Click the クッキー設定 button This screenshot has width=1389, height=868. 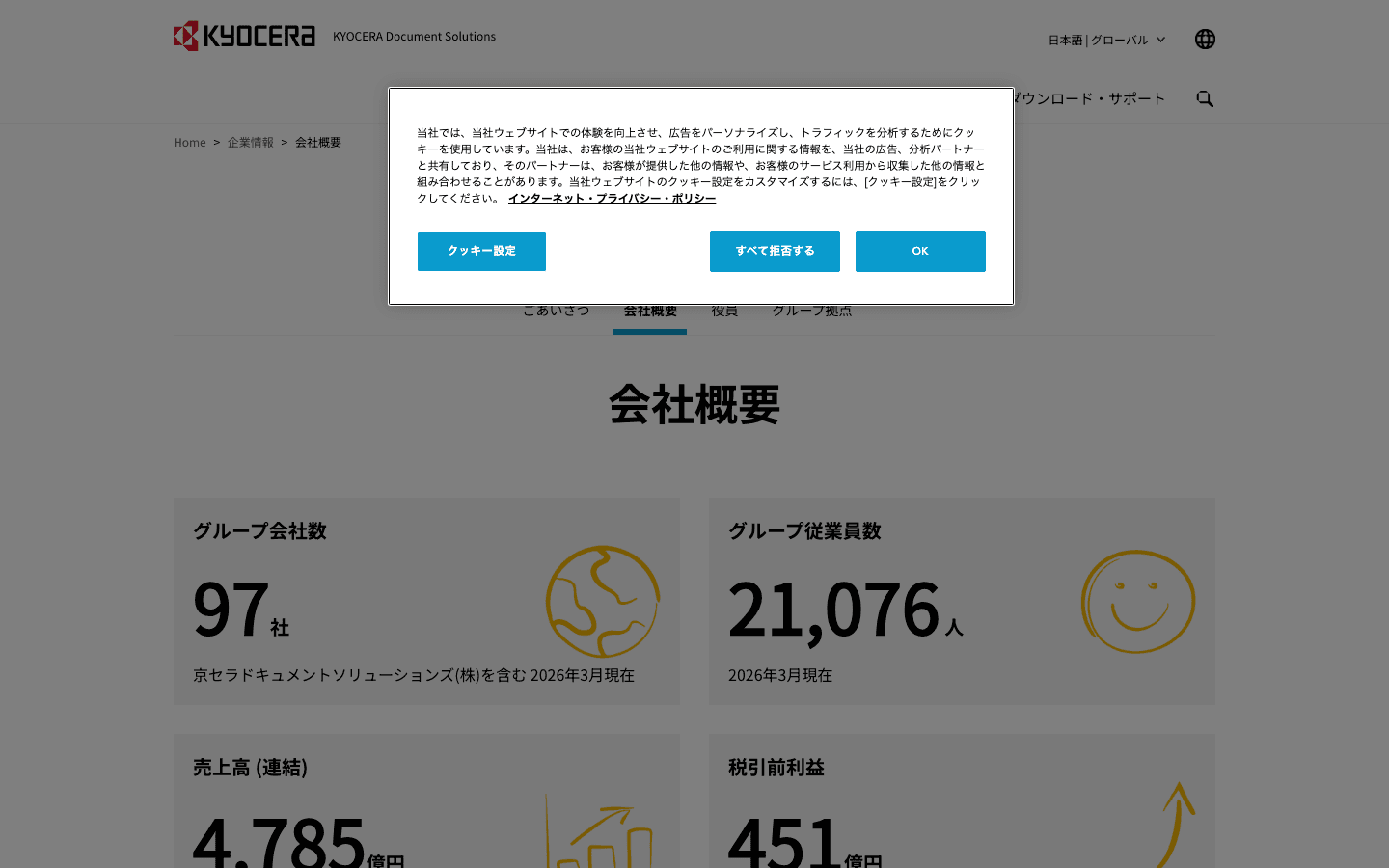[481, 252]
